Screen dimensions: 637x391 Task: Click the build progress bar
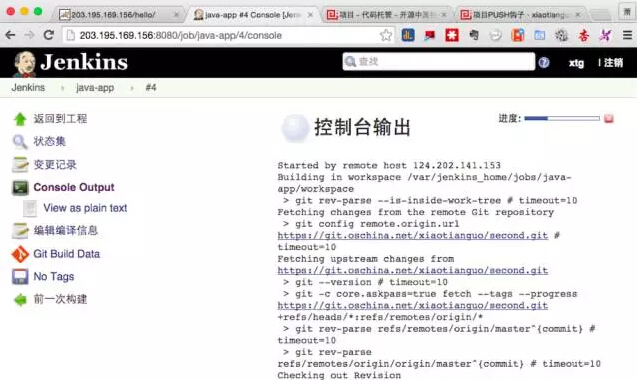[x=562, y=118]
